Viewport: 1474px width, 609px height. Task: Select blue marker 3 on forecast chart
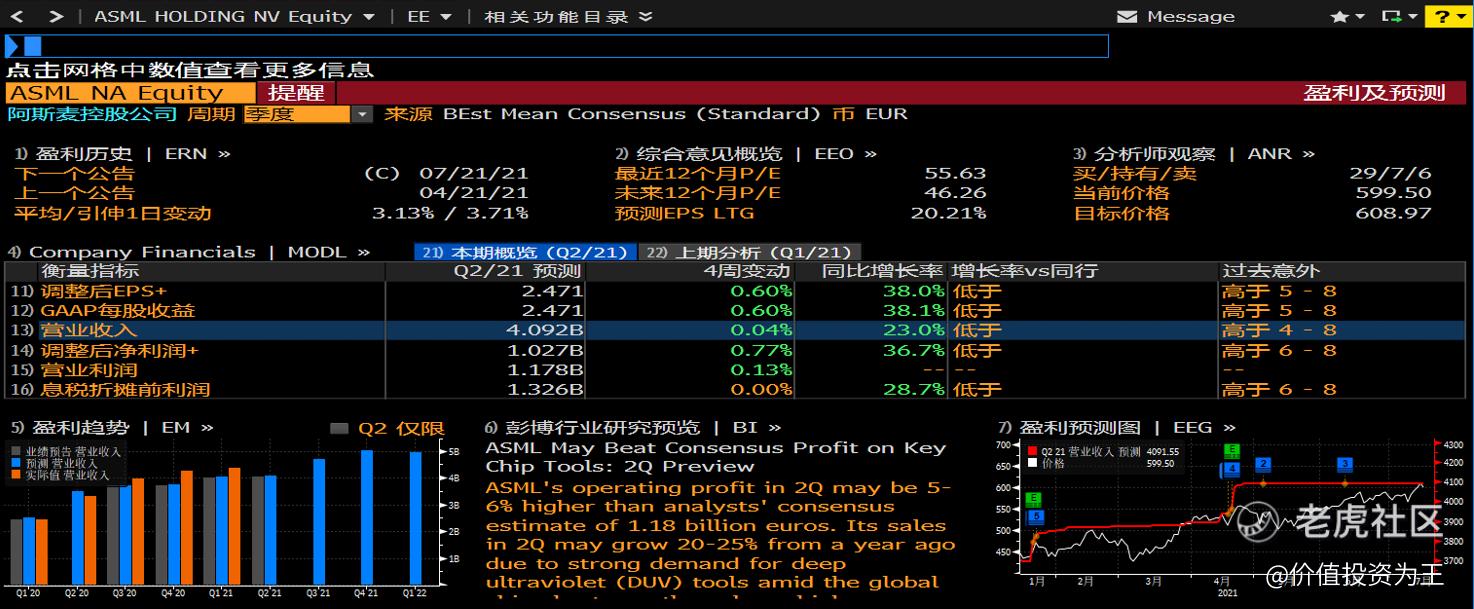point(1345,464)
